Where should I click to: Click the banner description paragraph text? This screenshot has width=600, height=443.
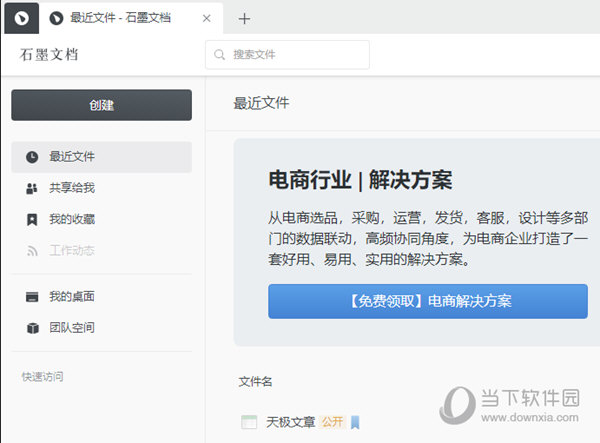428,239
